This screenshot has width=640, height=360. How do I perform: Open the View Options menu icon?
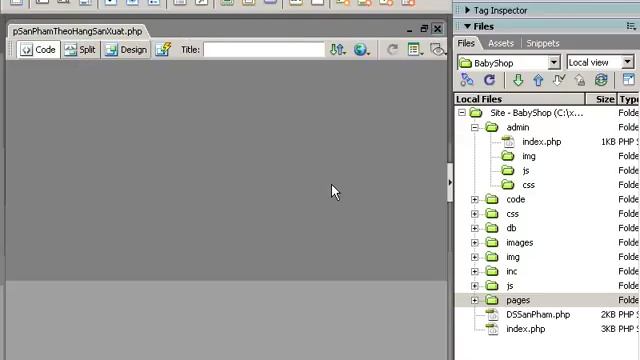415,50
